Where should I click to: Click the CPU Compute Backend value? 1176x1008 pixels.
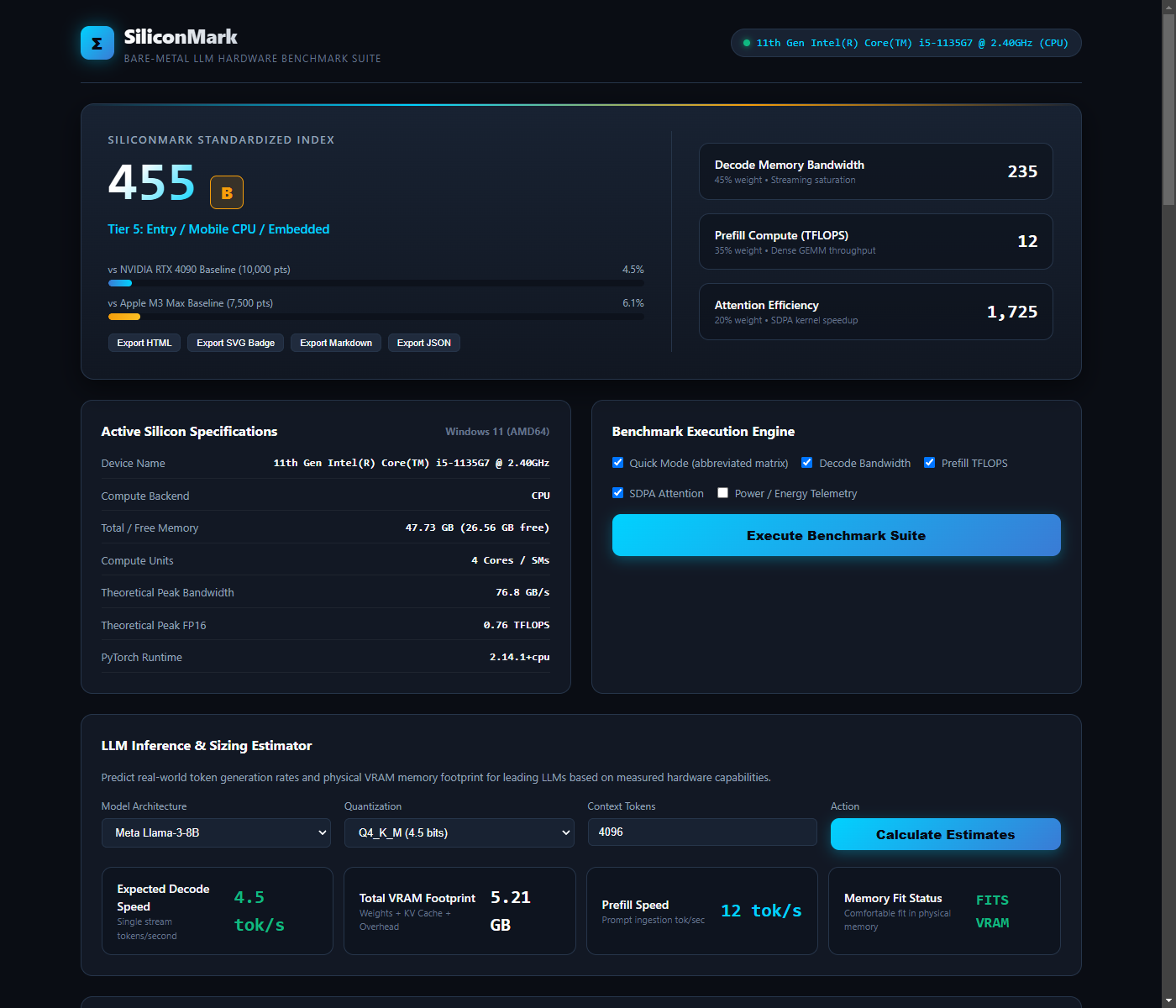pos(541,496)
